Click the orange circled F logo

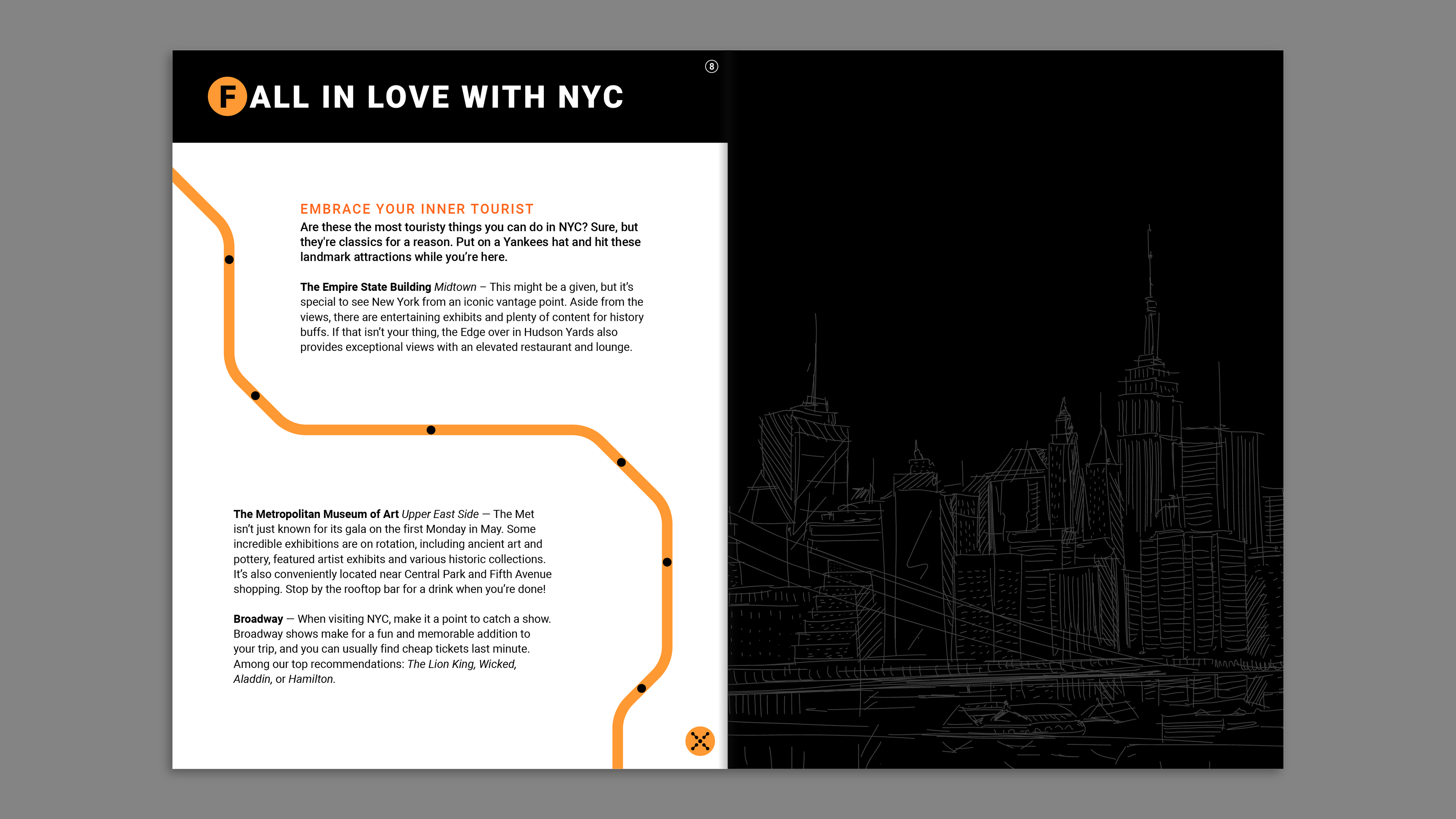pos(227,97)
